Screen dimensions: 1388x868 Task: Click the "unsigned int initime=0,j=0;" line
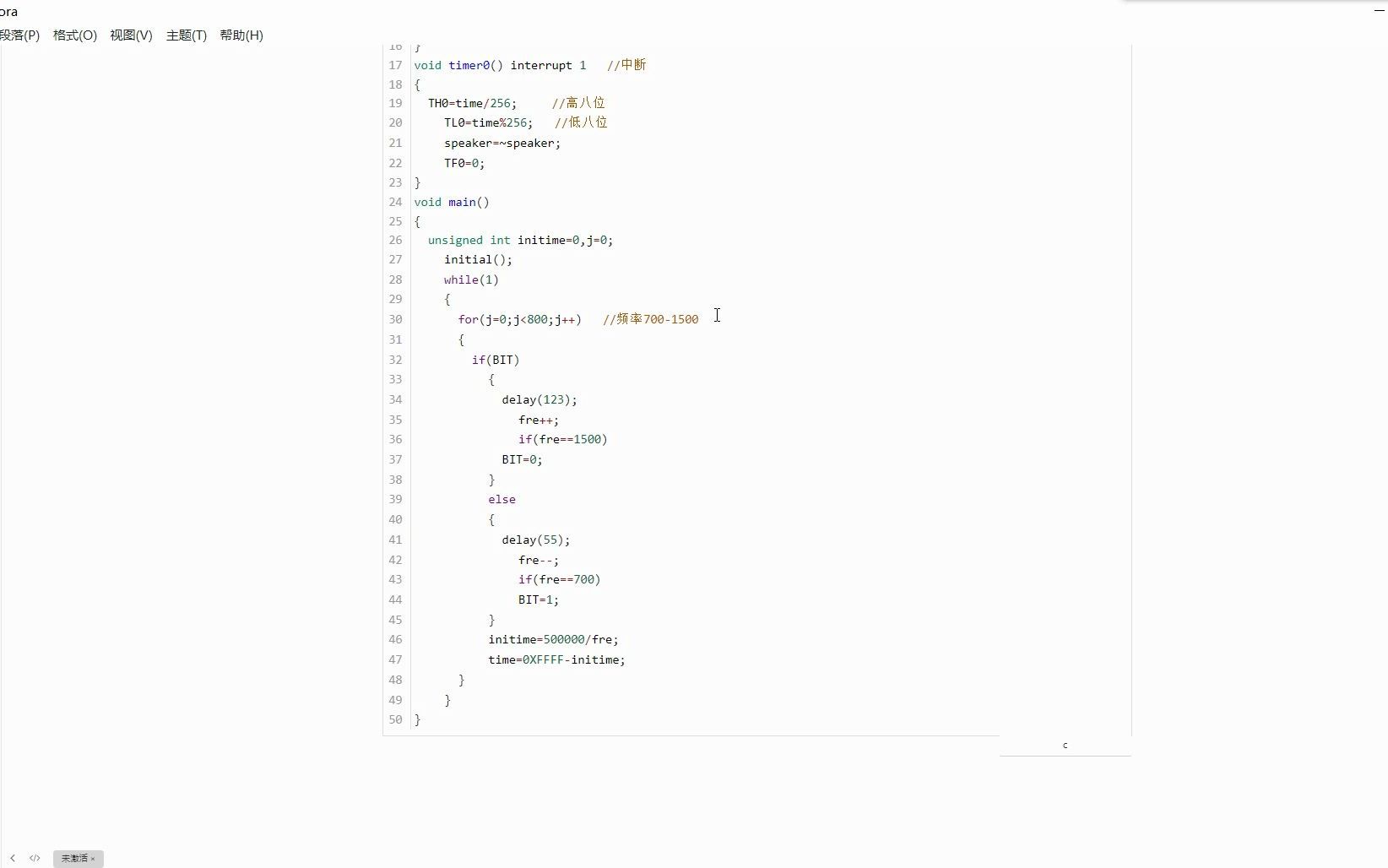pyautogui.click(x=520, y=240)
